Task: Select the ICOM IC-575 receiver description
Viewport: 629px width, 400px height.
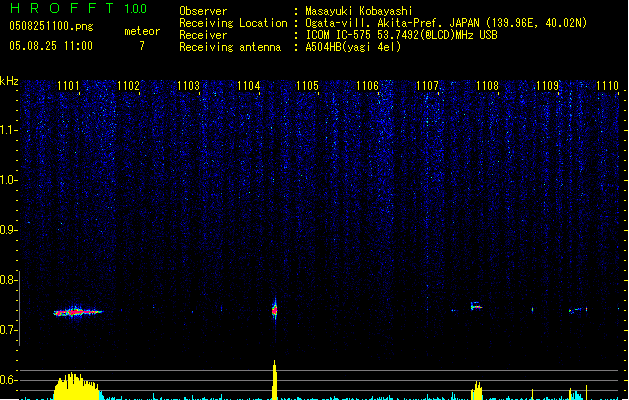Action: point(401,35)
